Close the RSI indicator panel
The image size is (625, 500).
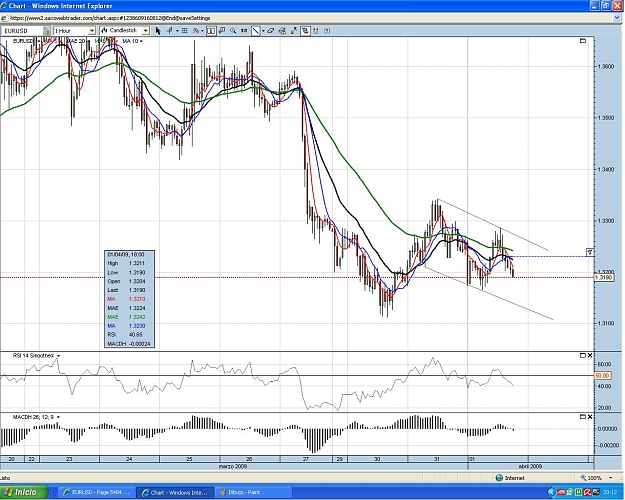point(590,355)
